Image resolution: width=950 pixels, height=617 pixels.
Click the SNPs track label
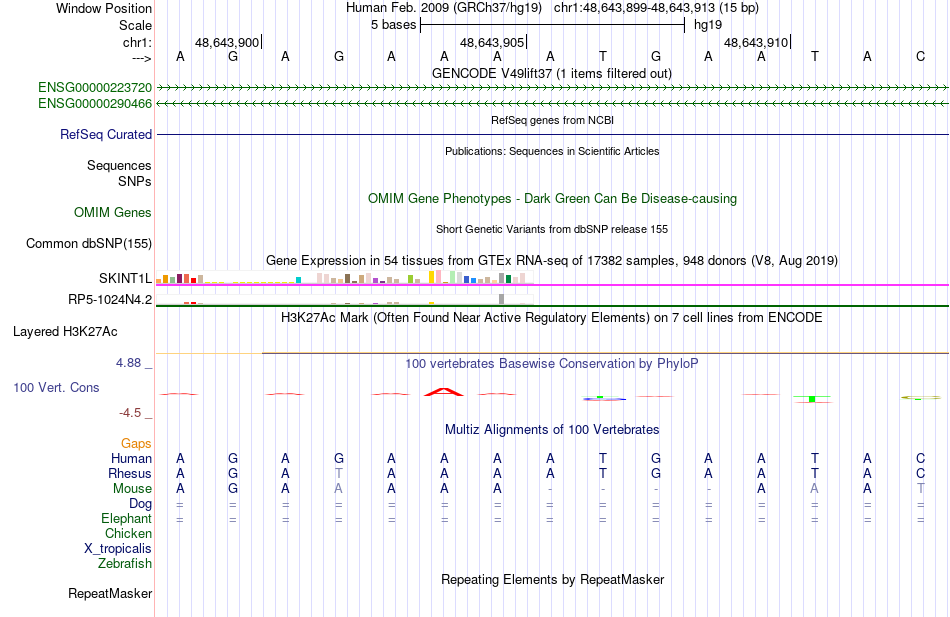click(x=135, y=181)
